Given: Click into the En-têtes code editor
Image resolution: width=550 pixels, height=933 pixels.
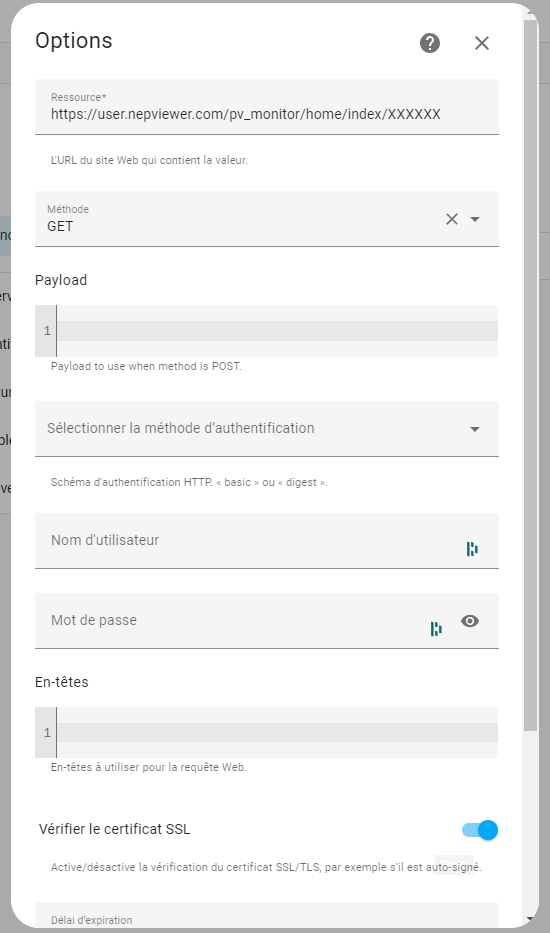Looking at the screenshot, I should pyautogui.click(x=277, y=732).
